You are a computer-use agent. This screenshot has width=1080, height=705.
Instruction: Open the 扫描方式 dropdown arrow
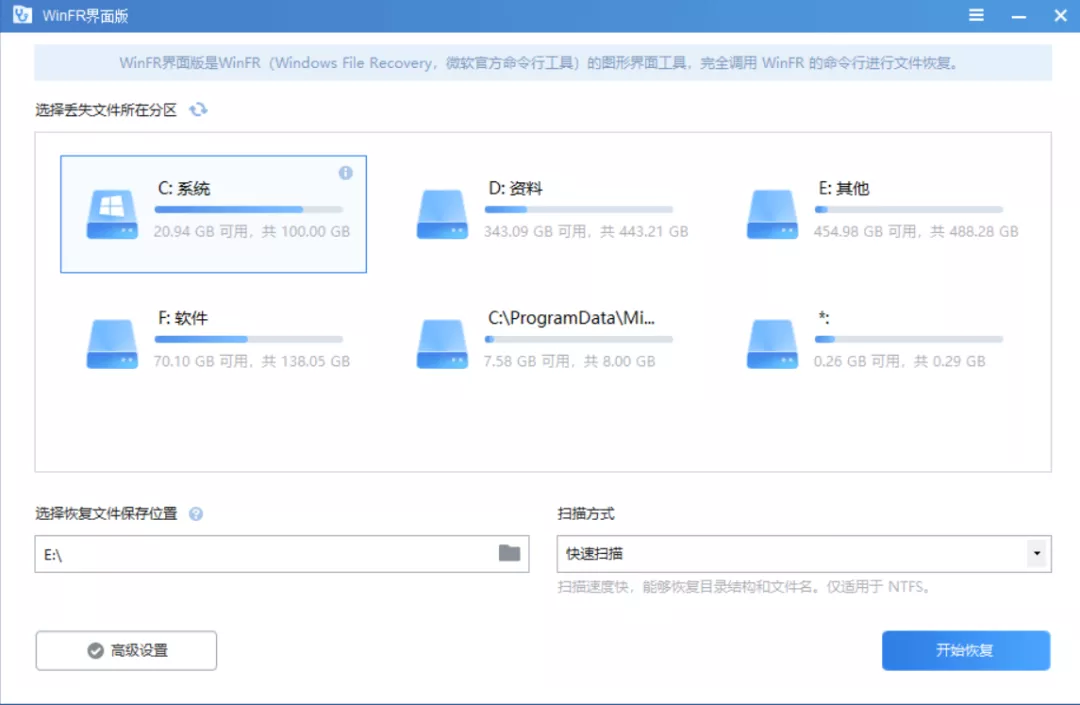(x=1037, y=554)
